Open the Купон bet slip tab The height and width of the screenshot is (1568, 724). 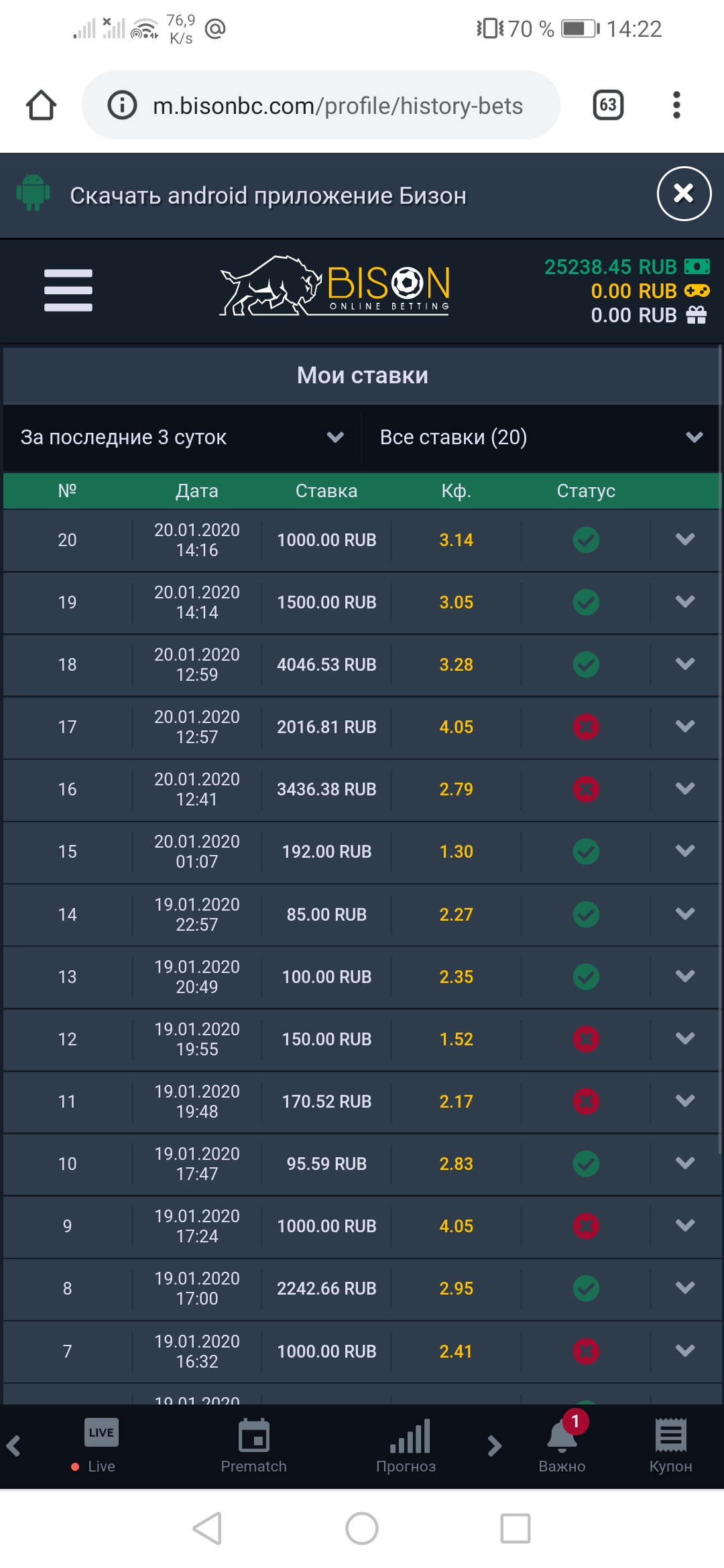[x=670, y=1446]
